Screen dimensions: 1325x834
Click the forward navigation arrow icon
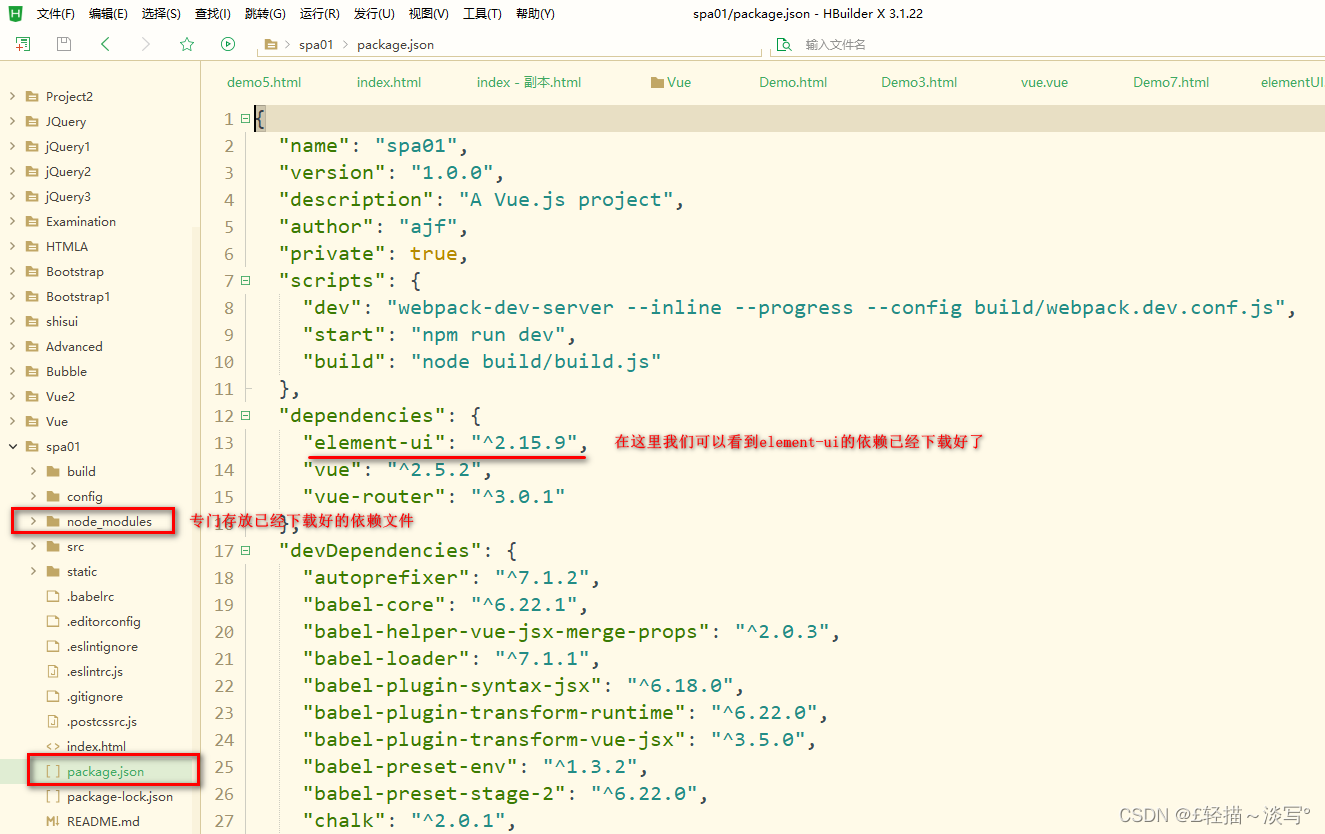[145, 44]
